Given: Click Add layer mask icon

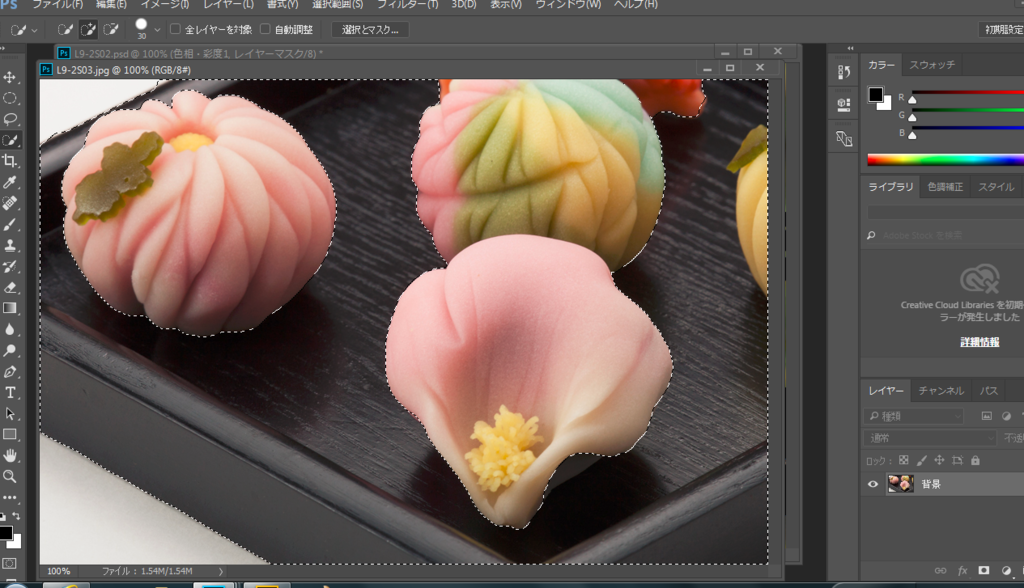Looking at the screenshot, I should point(984,570).
